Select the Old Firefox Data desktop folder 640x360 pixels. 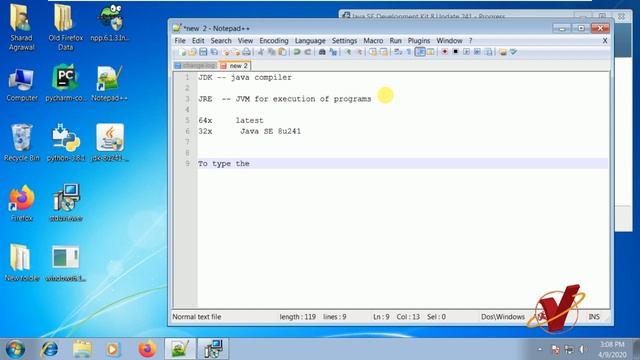coord(65,27)
